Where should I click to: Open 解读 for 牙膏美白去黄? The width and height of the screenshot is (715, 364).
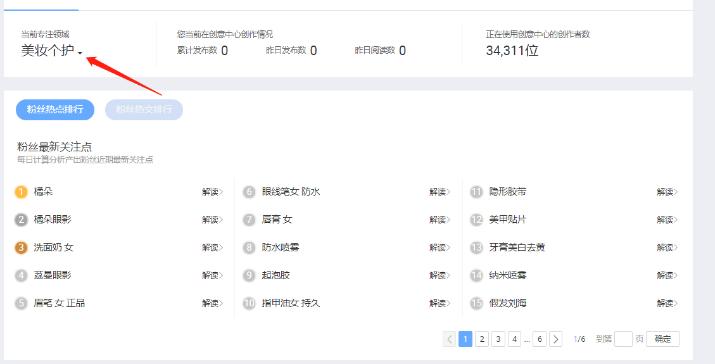(667, 248)
